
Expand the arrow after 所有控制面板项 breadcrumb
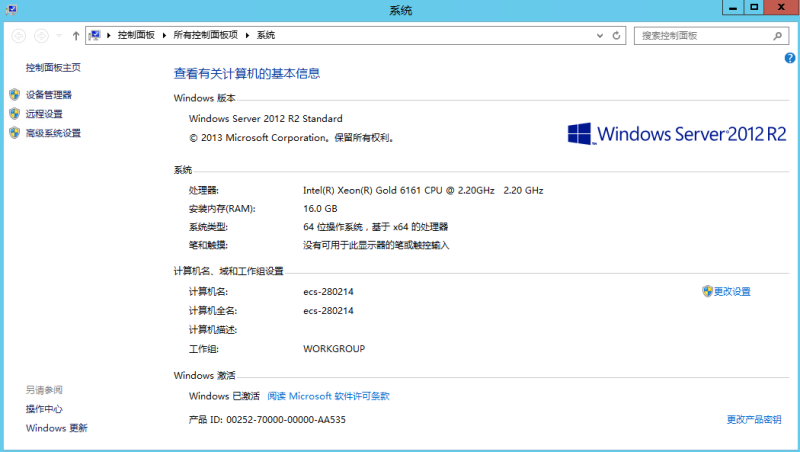tap(247, 35)
